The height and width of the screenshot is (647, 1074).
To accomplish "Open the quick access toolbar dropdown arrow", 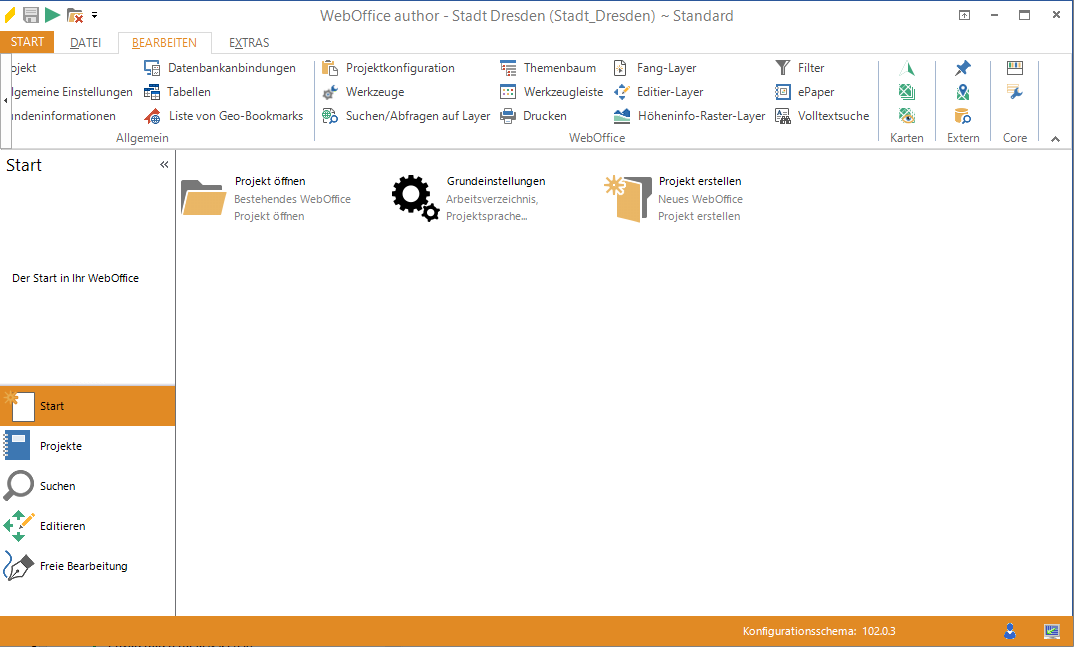I will [95, 15].
